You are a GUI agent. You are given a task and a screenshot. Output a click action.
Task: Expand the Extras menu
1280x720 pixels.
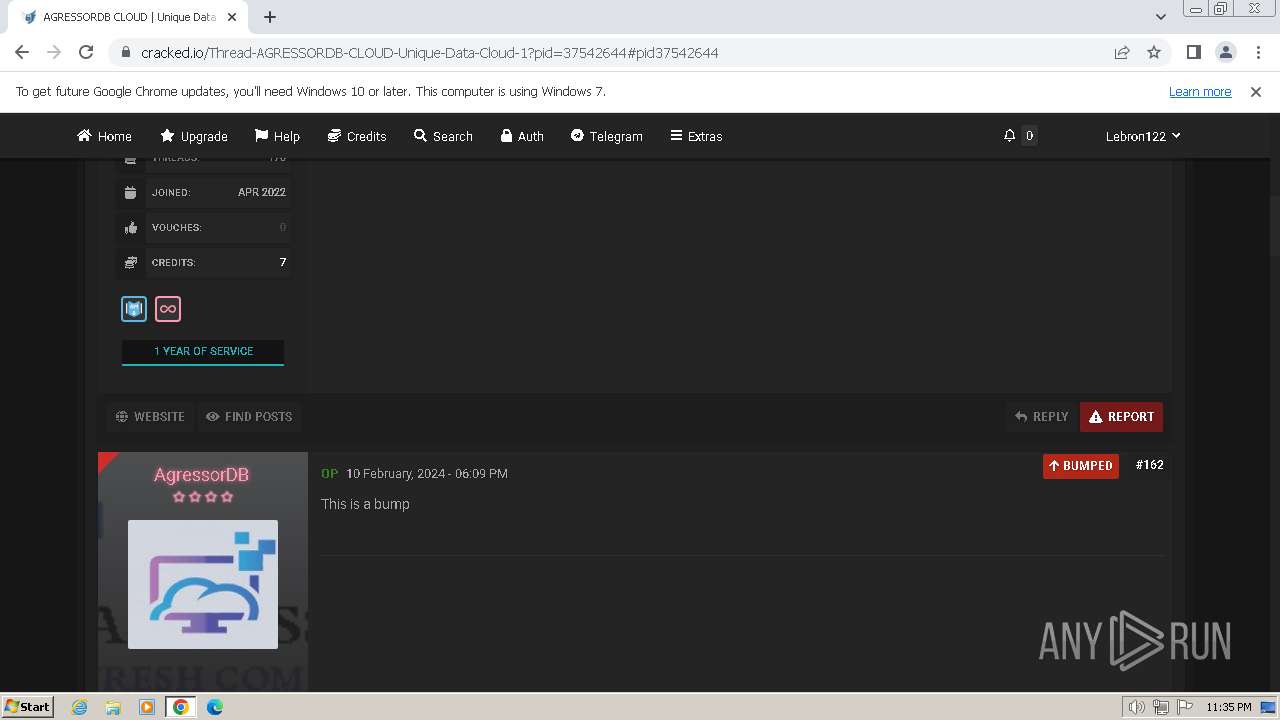[x=696, y=136]
